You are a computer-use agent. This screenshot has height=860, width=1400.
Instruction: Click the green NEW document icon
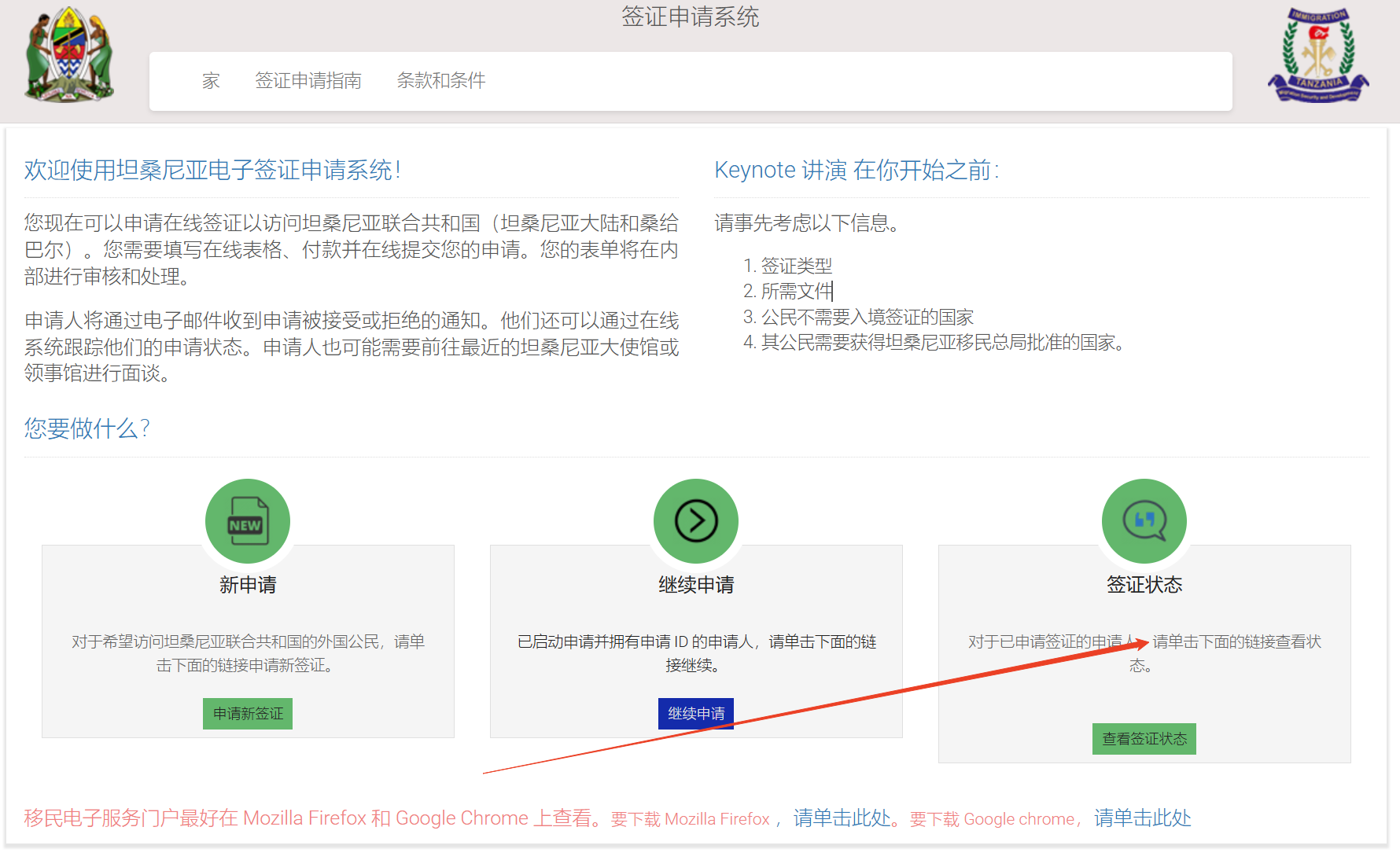(248, 521)
